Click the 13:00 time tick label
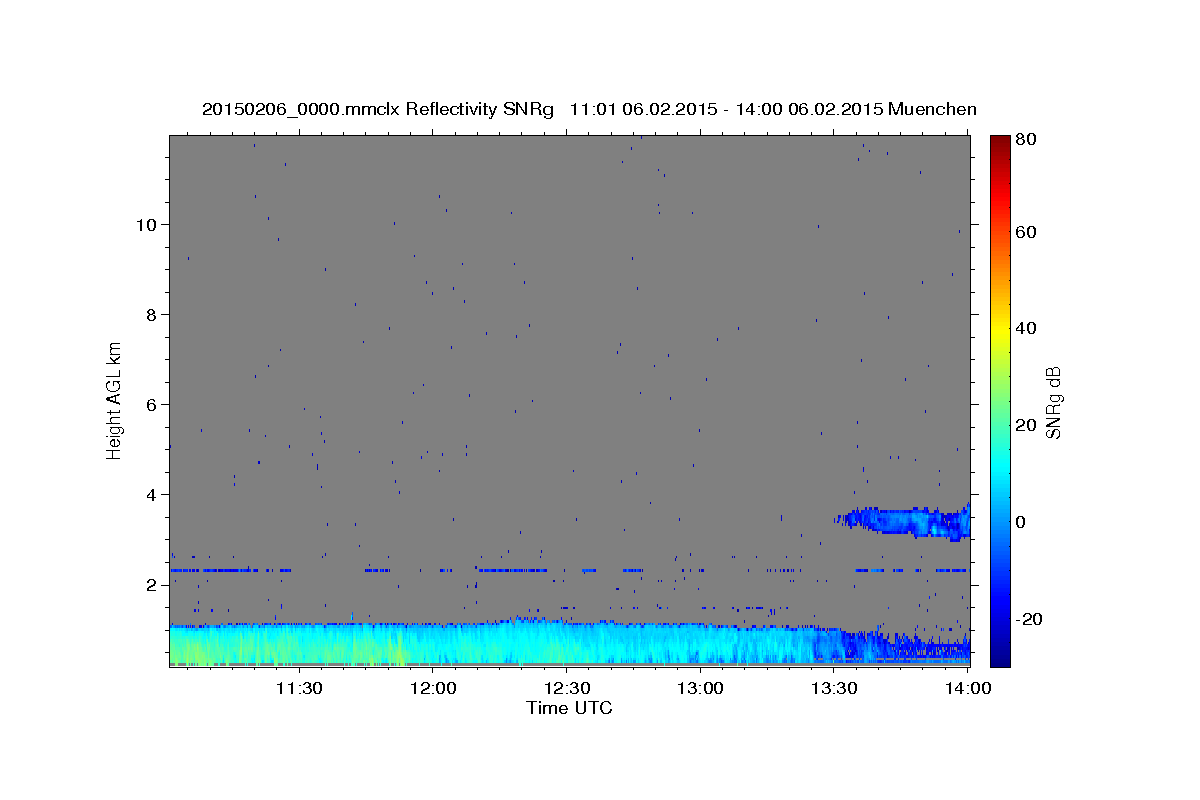Viewport: 1200px width, 800px height. [700, 688]
